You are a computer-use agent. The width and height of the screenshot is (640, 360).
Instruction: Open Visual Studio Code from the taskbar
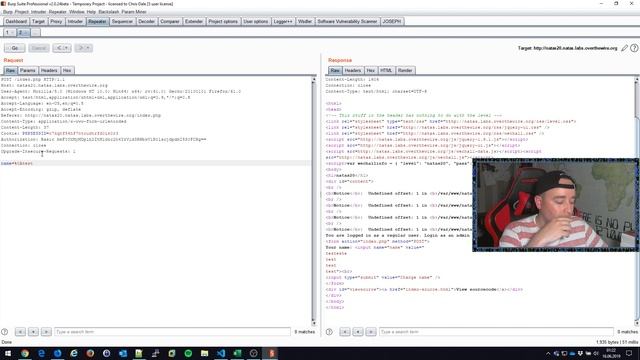pos(221,353)
